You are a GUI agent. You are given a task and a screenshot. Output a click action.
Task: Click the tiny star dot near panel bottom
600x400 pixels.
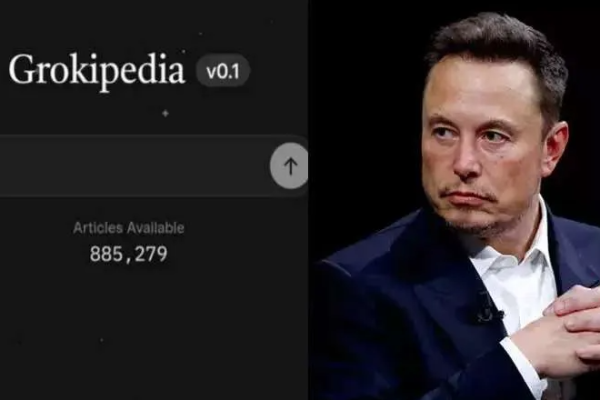pyautogui.click(x=101, y=340)
